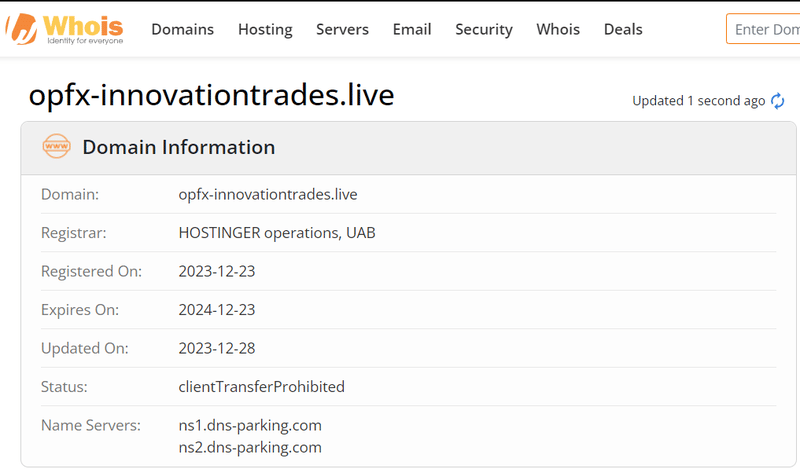800x469 pixels.
Task: Click the 'Expires On:' label
Action: pyautogui.click(x=80, y=310)
